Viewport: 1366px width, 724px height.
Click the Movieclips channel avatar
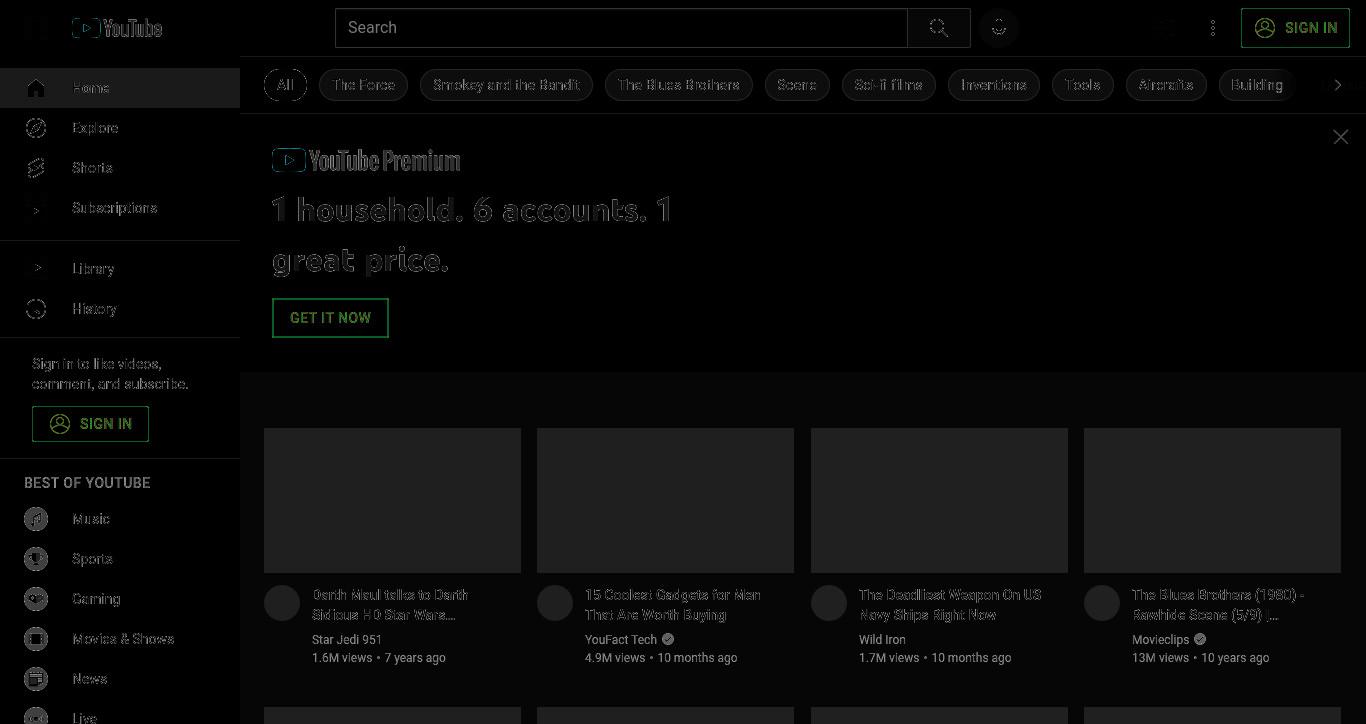[1102, 603]
